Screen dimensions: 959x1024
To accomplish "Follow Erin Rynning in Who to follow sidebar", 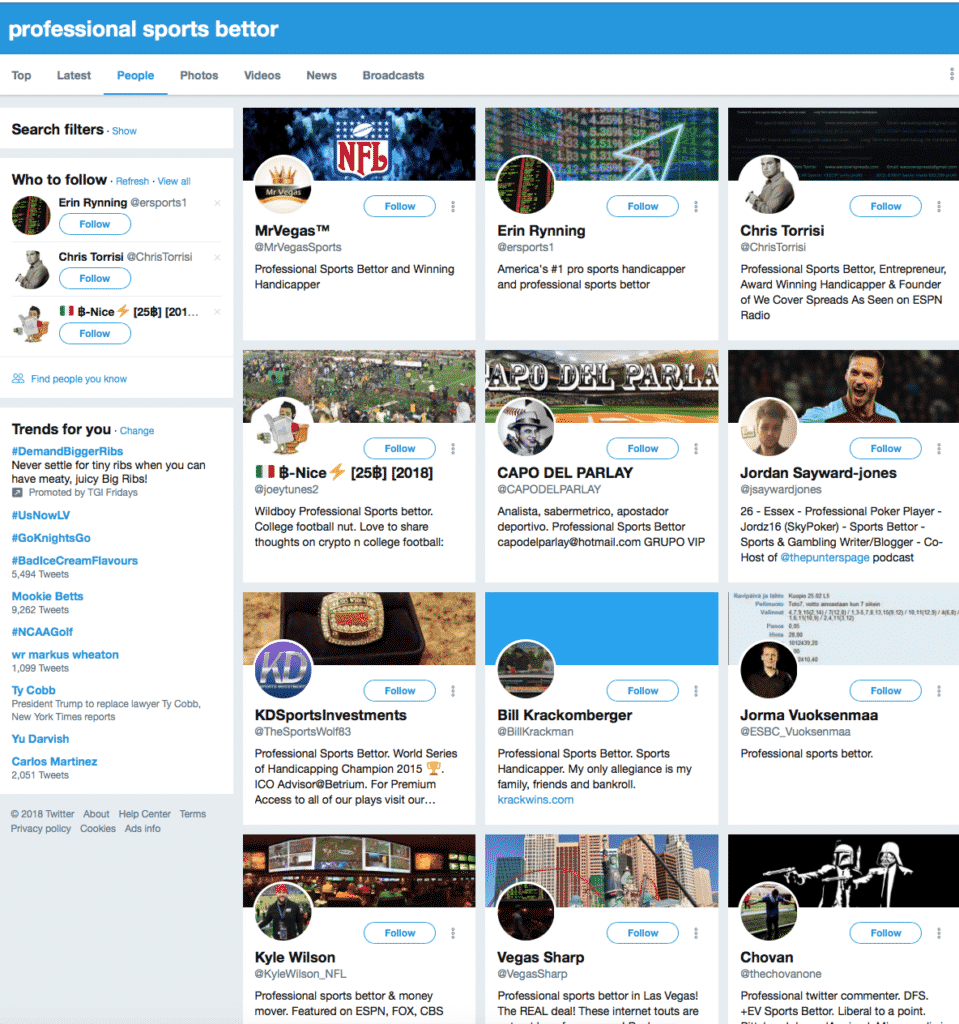I will [95, 224].
